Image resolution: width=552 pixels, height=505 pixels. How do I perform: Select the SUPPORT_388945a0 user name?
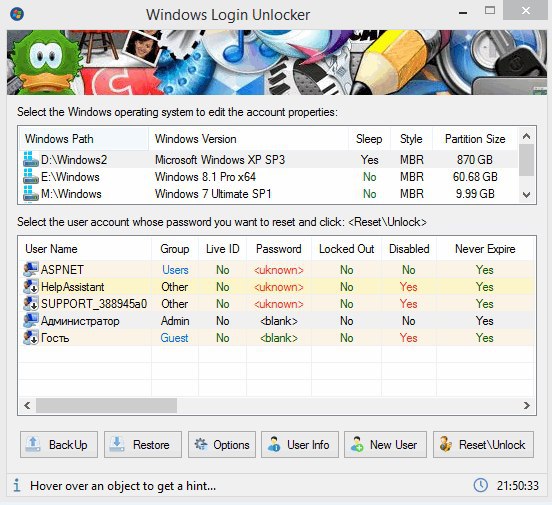pyautogui.click(x=94, y=304)
